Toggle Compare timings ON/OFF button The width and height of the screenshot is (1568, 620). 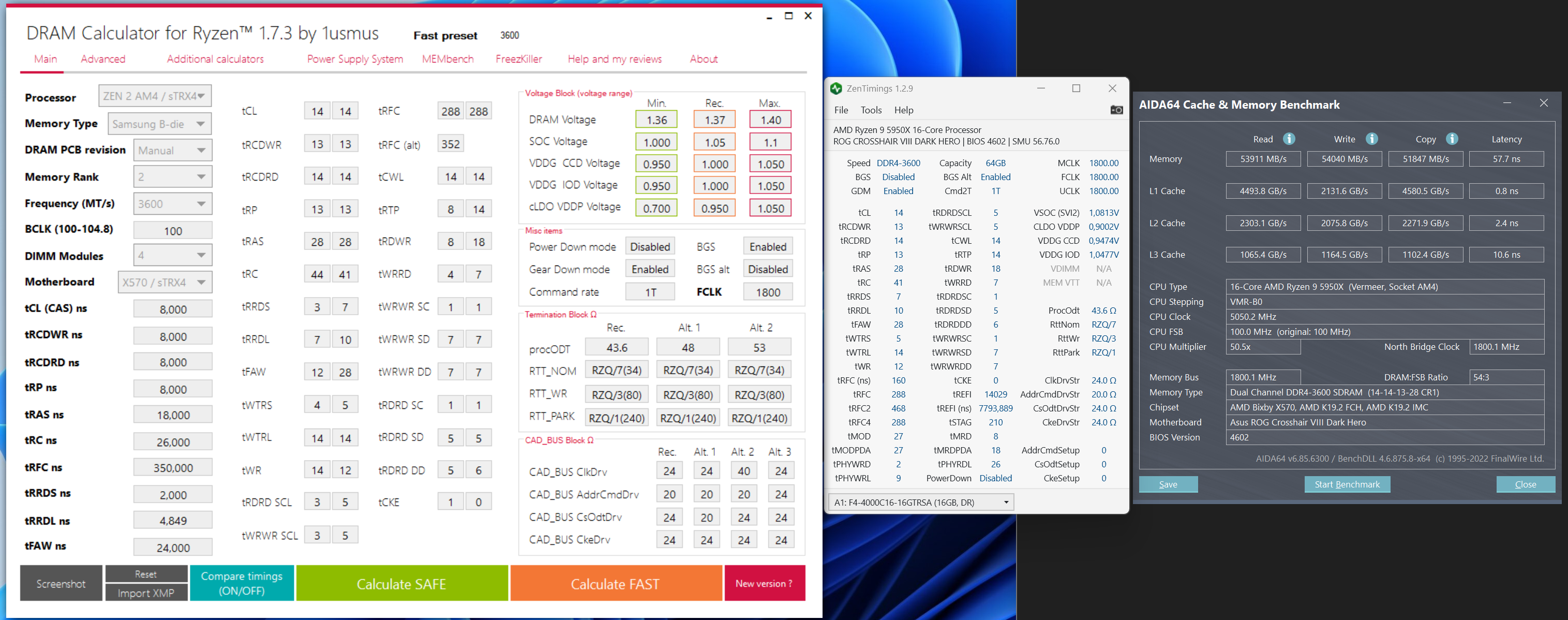click(242, 583)
